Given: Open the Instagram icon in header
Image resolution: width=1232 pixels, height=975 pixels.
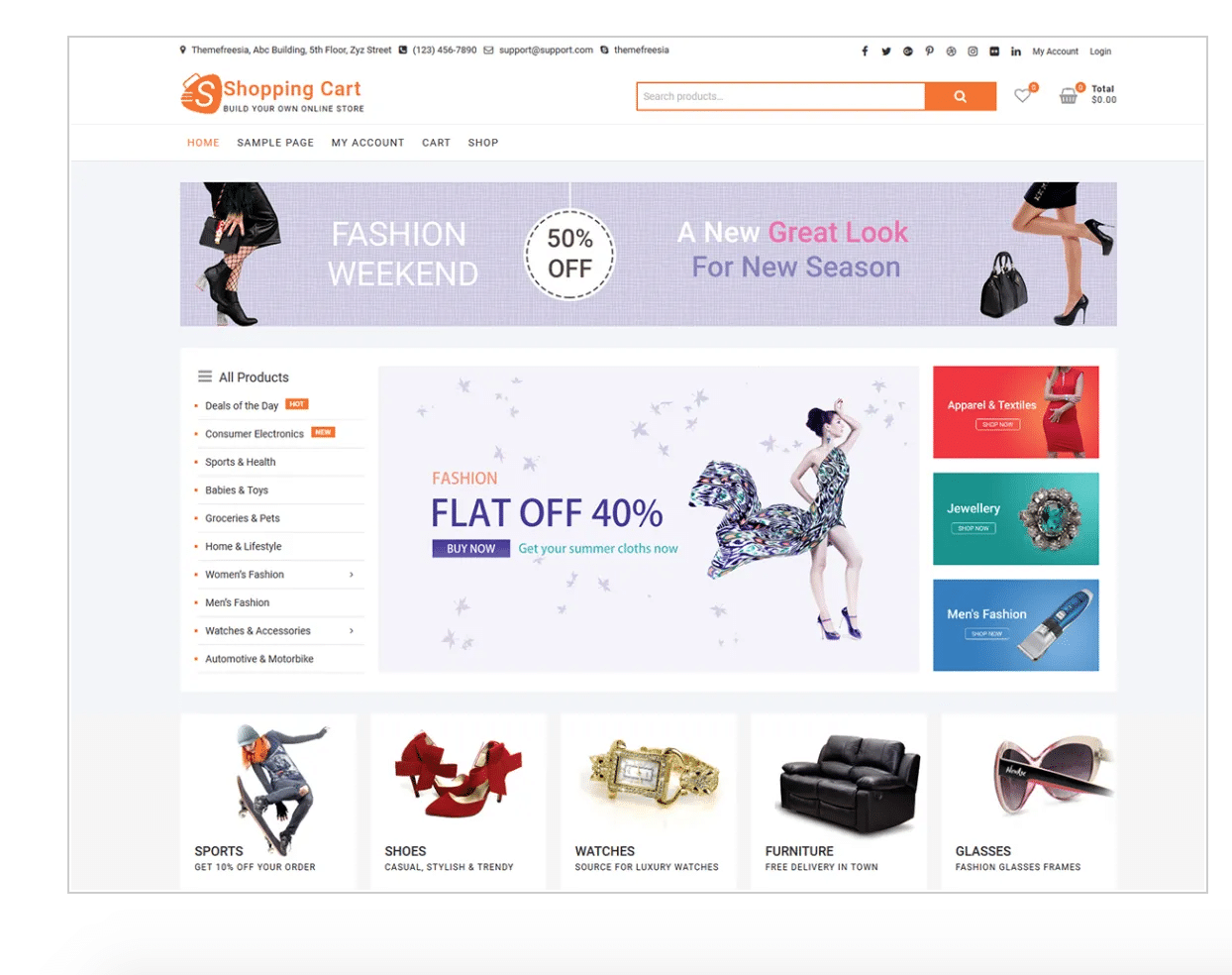Looking at the screenshot, I should coord(973,52).
